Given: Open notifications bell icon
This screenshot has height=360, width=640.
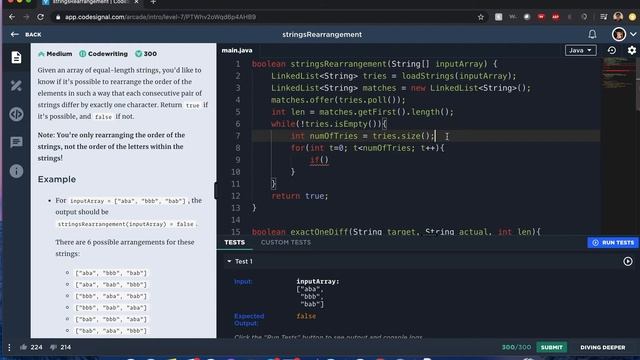Looking at the screenshot, I should click(592, 34).
